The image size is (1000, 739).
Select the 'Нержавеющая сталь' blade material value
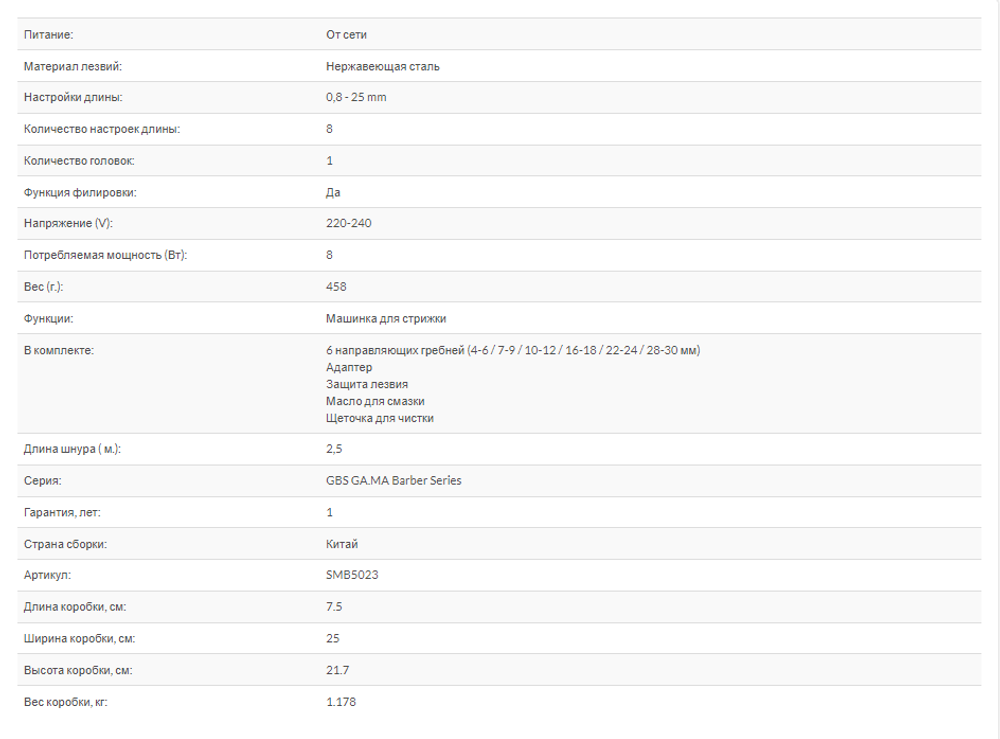click(382, 67)
